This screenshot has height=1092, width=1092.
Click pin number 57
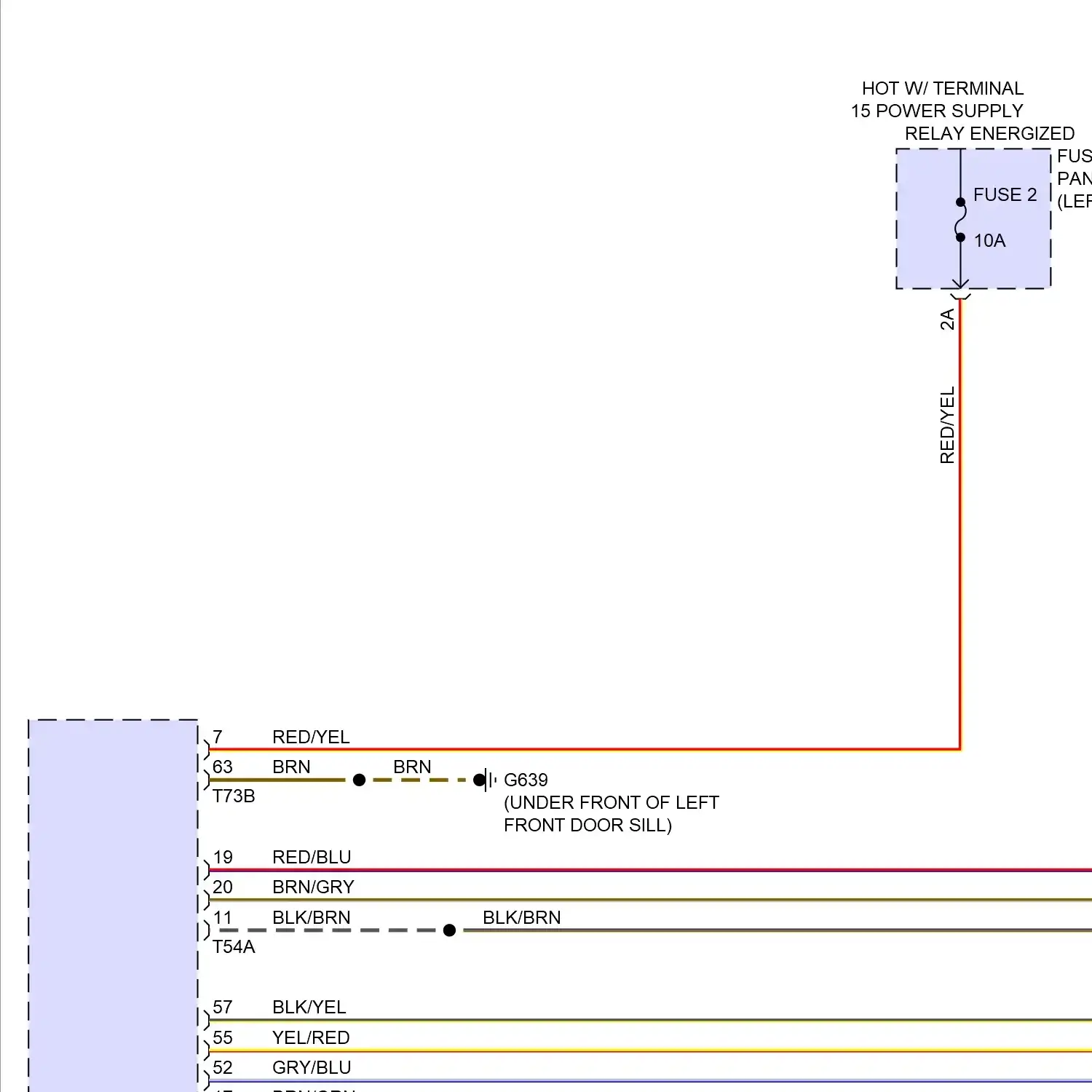pyautogui.click(x=223, y=1008)
